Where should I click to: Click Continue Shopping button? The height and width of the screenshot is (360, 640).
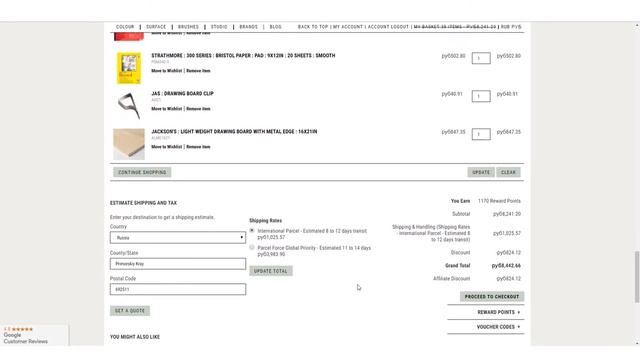pos(142,172)
